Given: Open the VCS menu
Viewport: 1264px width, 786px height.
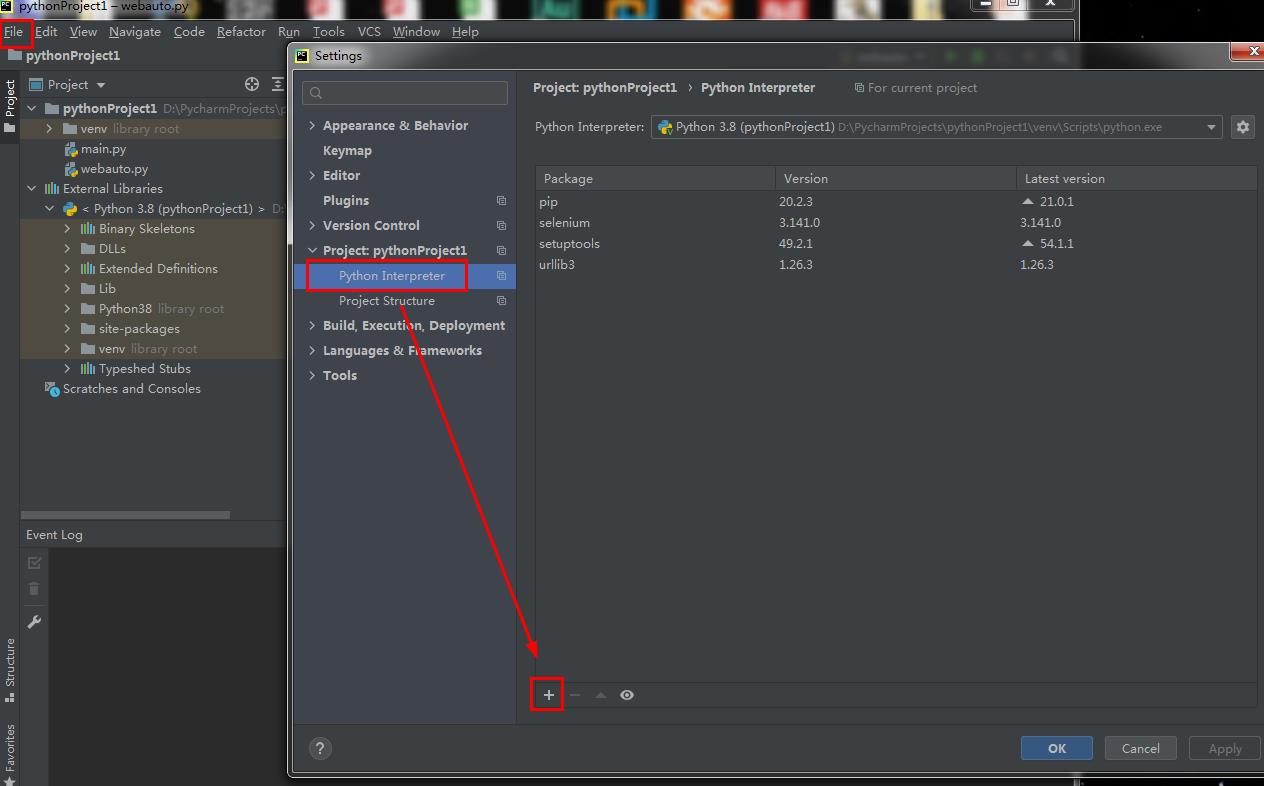Looking at the screenshot, I should pos(369,31).
